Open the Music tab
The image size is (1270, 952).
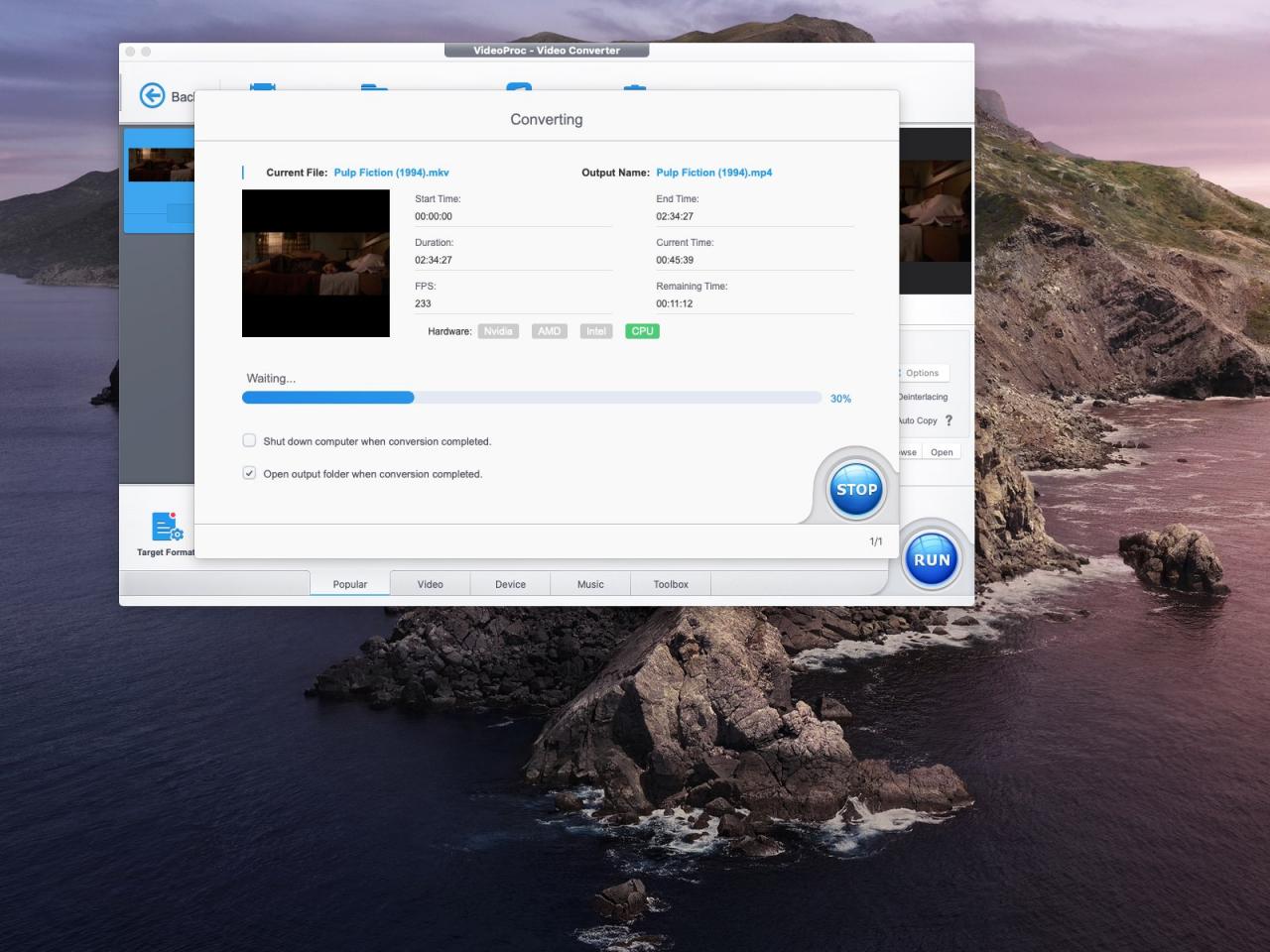(x=590, y=584)
